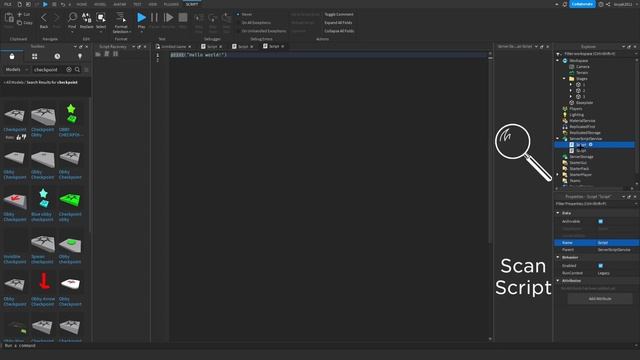The width and height of the screenshot is (640, 360).
Task: Collapse the Attributes properties section
Action: tap(558, 281)
